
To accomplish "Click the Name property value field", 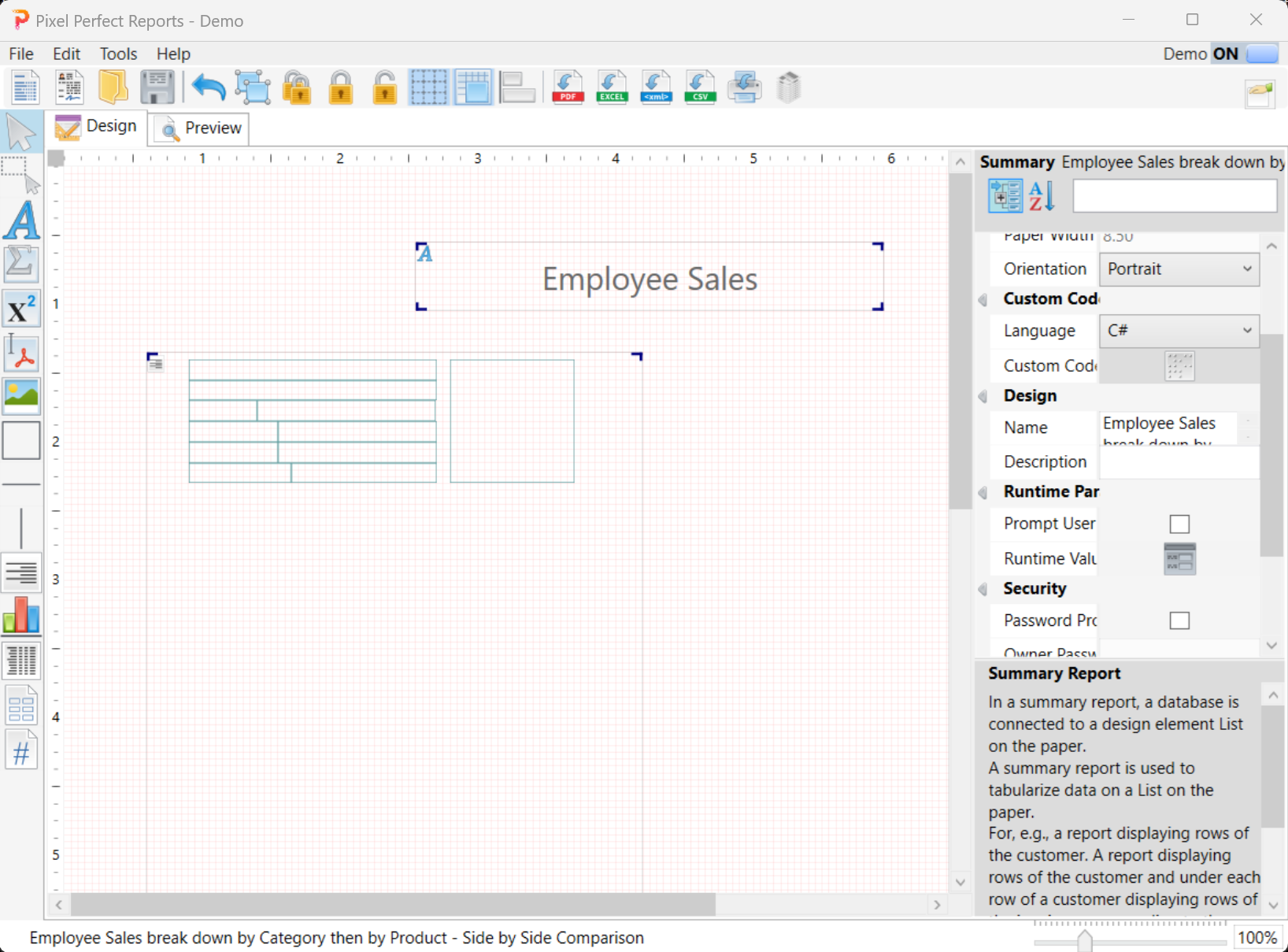I will pyautogui.click(x=1169, y=428).
